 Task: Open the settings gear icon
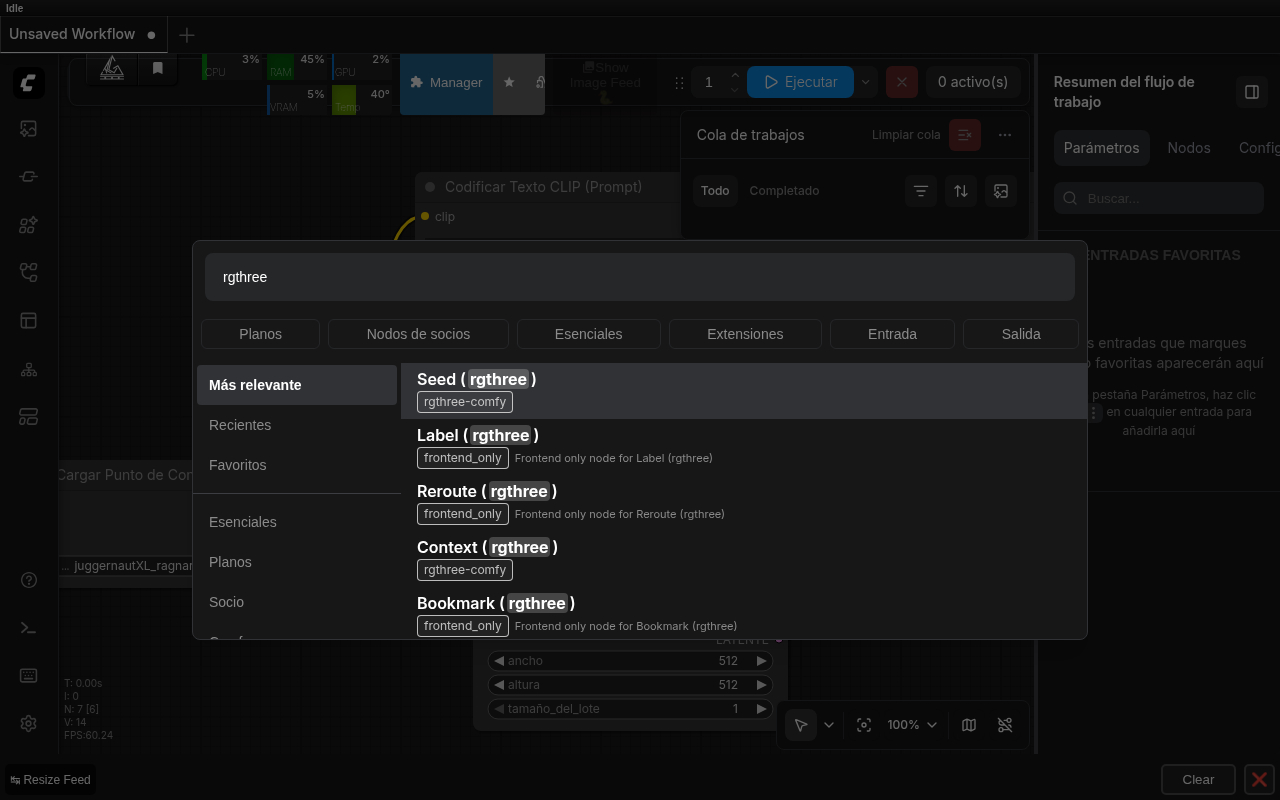click(x=29, y=723)
